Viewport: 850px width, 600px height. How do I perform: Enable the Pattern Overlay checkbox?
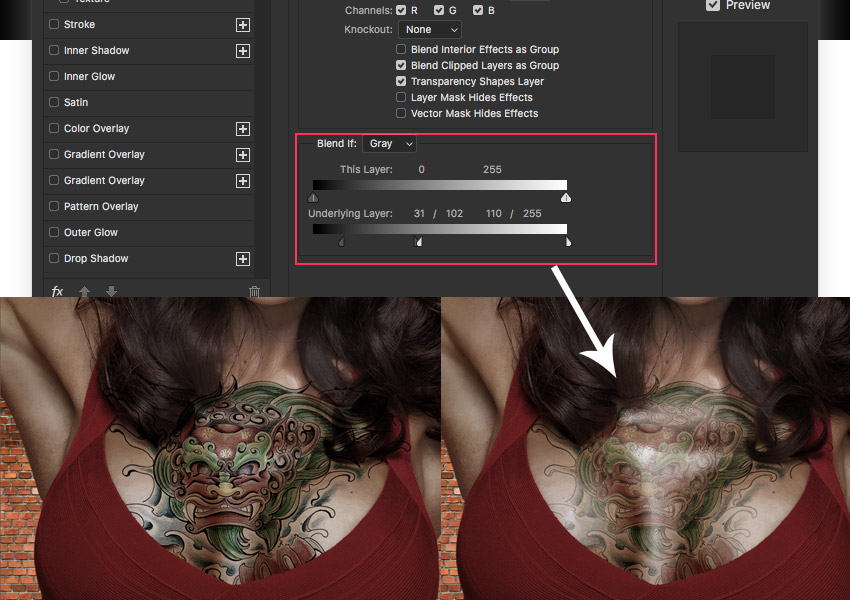[x=54, y=207]
